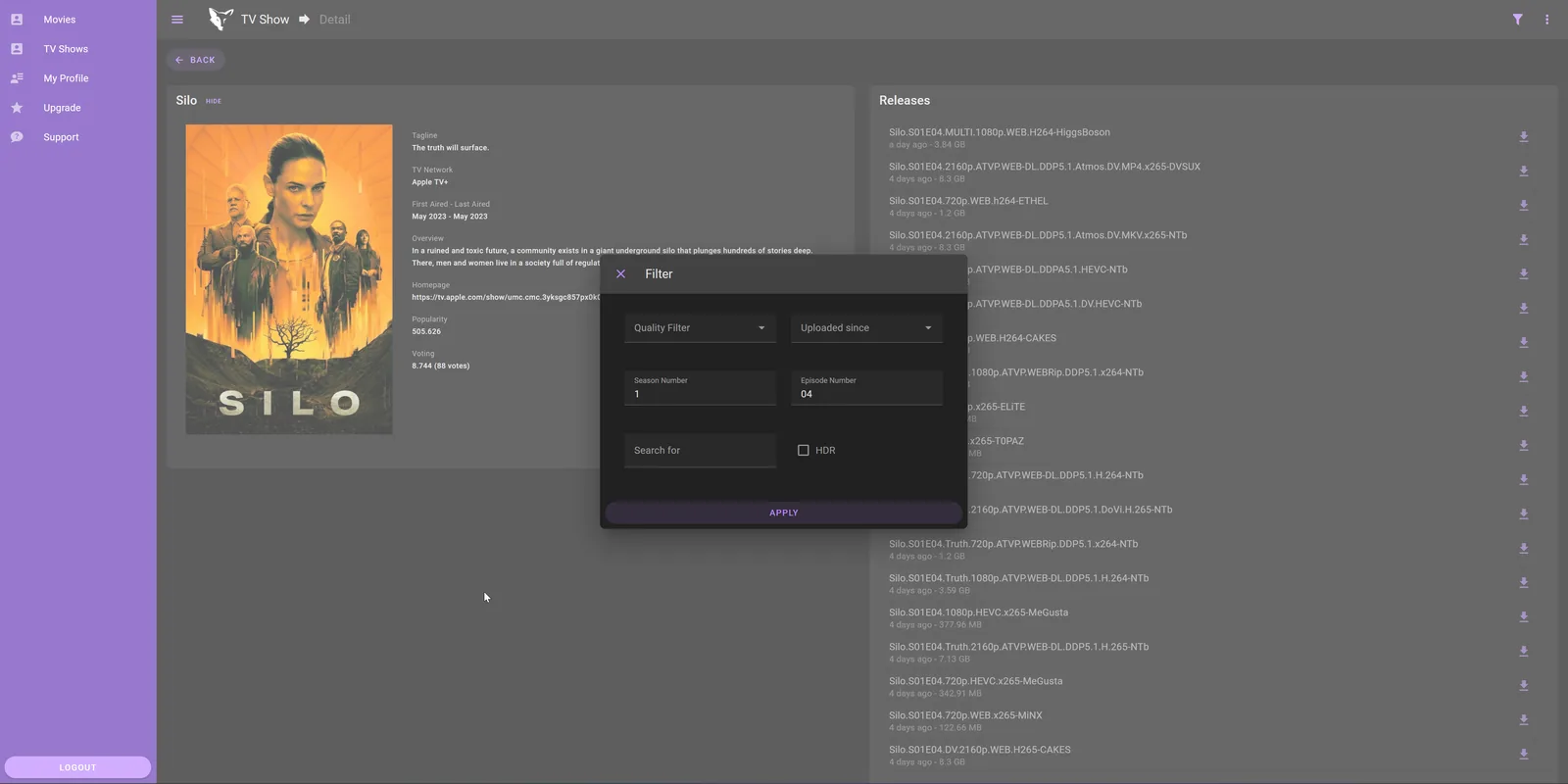Click the Silo poster image
Image resolution: width=1568 pixels, height=784 pixels.
289,279
